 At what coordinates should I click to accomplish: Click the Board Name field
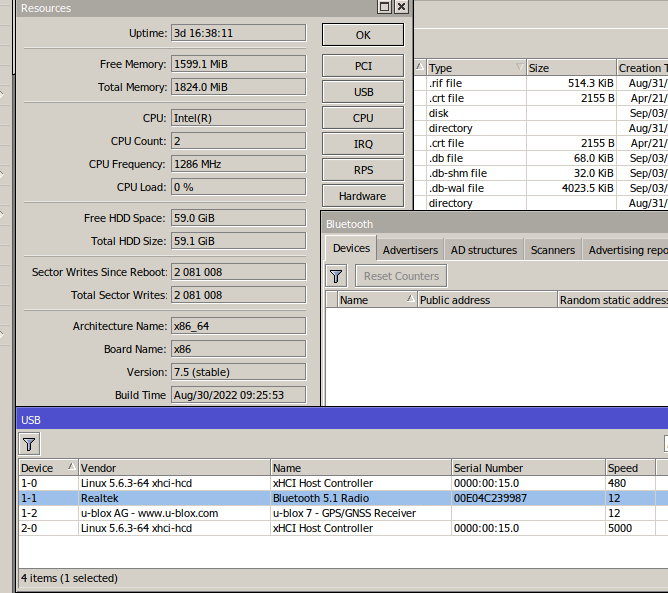[239, 349]
